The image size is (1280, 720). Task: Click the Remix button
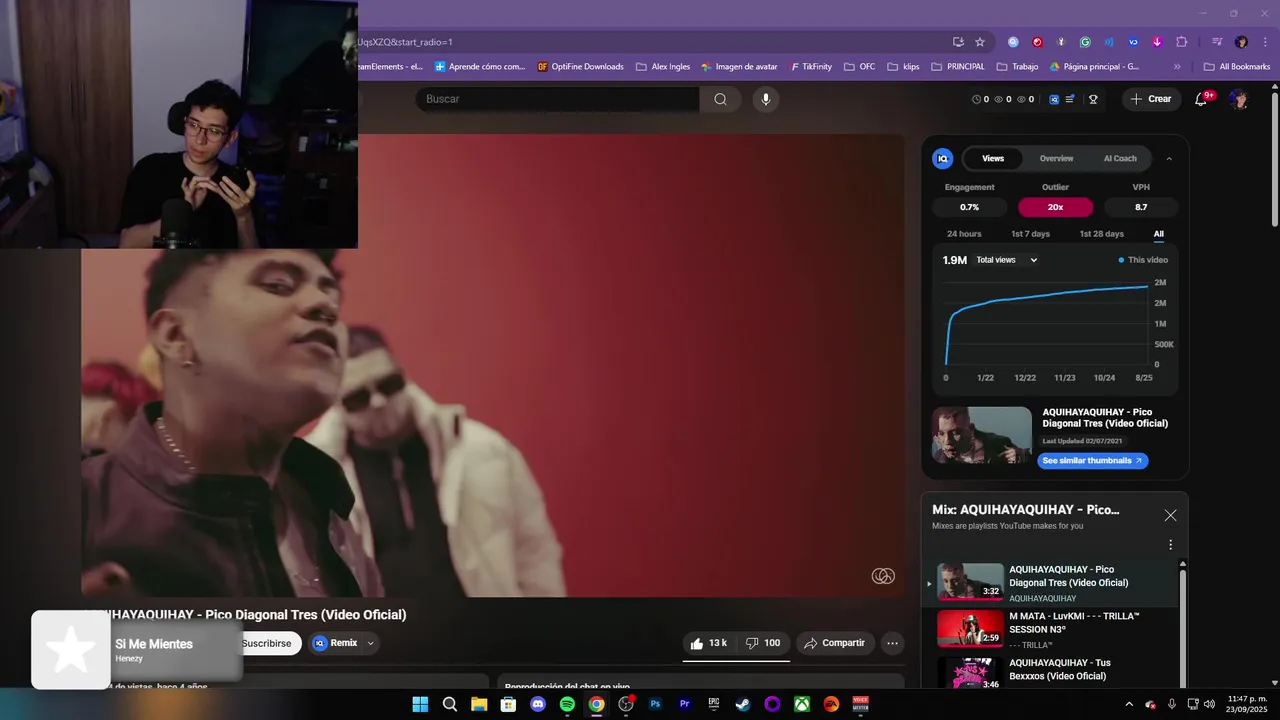coord(335,643)
